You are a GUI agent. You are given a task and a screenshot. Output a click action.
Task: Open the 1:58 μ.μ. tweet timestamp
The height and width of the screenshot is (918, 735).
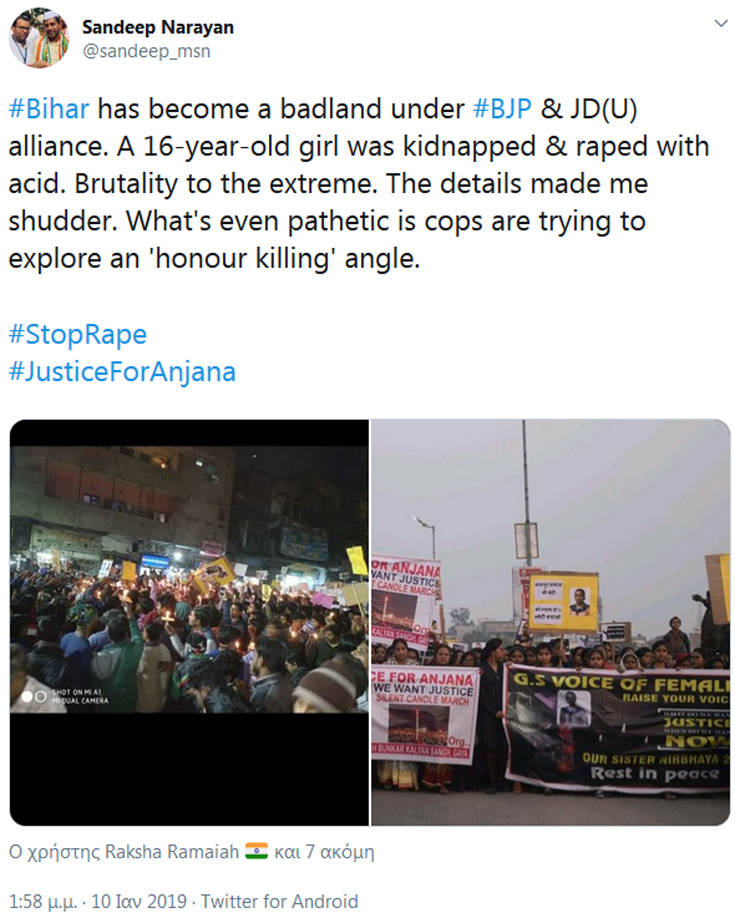click(x=98, y=901)
